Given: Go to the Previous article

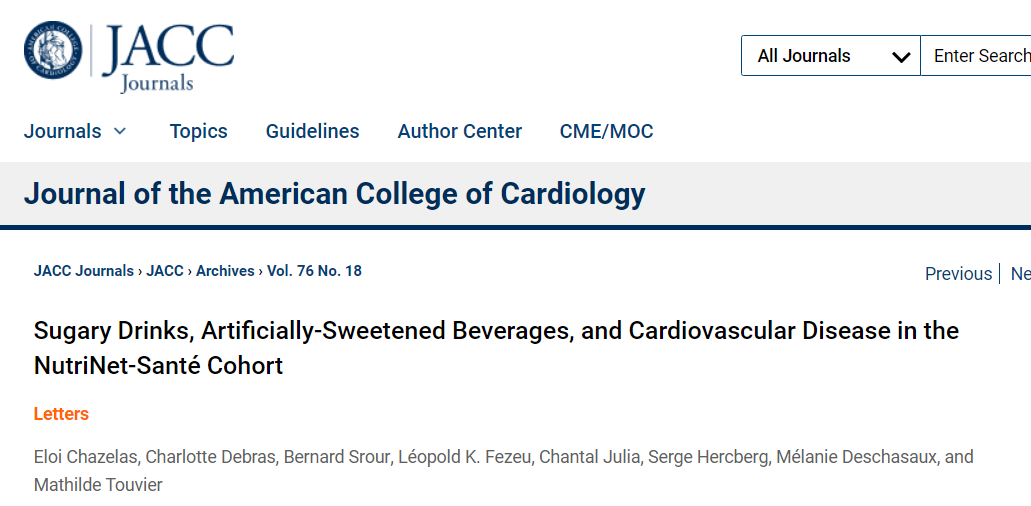Looking at the screenshot, I should [x=958, y=273].
